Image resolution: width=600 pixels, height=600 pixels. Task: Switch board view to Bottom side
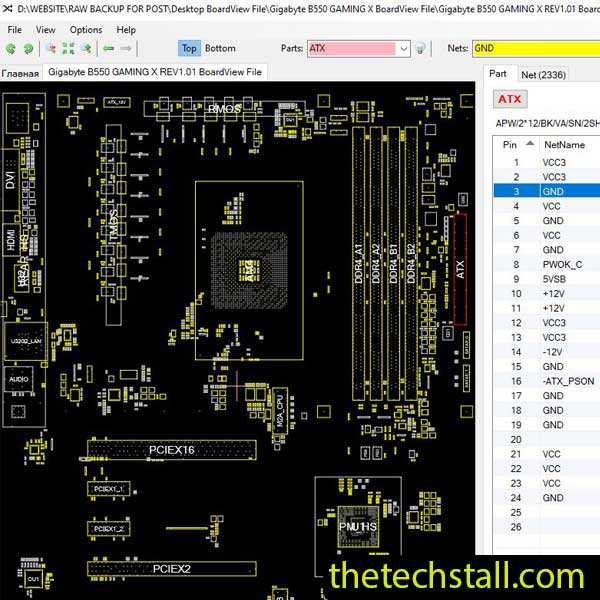click(220, 49)
